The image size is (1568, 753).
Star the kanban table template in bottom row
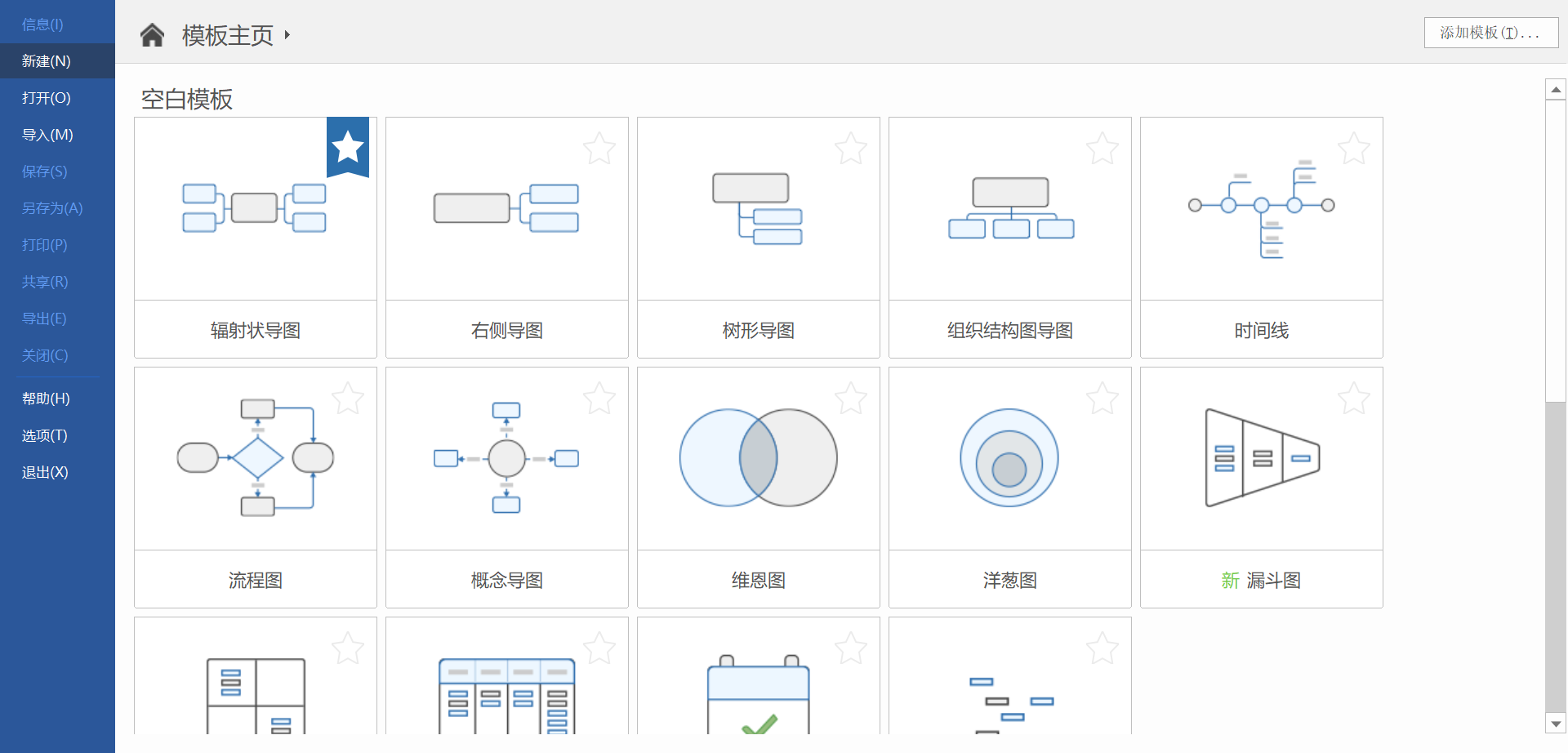tap(599, 648)
